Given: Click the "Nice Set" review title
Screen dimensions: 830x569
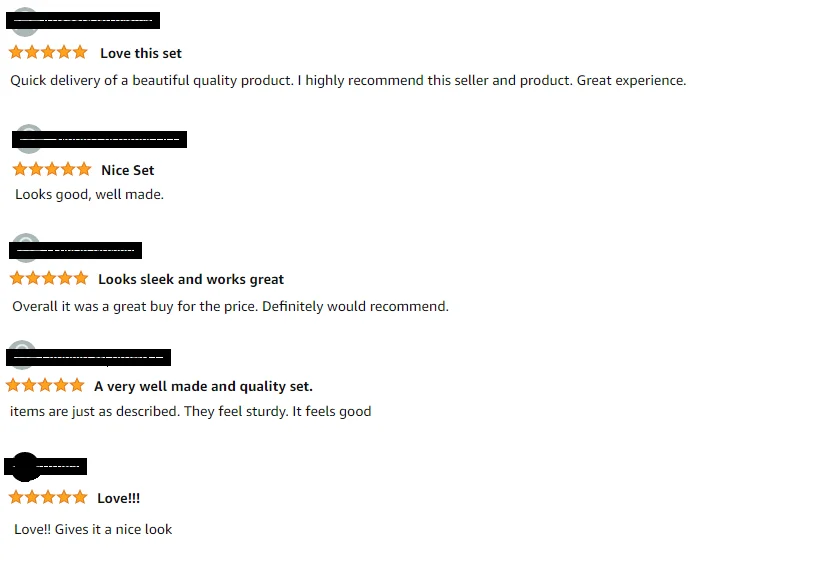Looking at the screenshot, I should click(x=128, y=170).
